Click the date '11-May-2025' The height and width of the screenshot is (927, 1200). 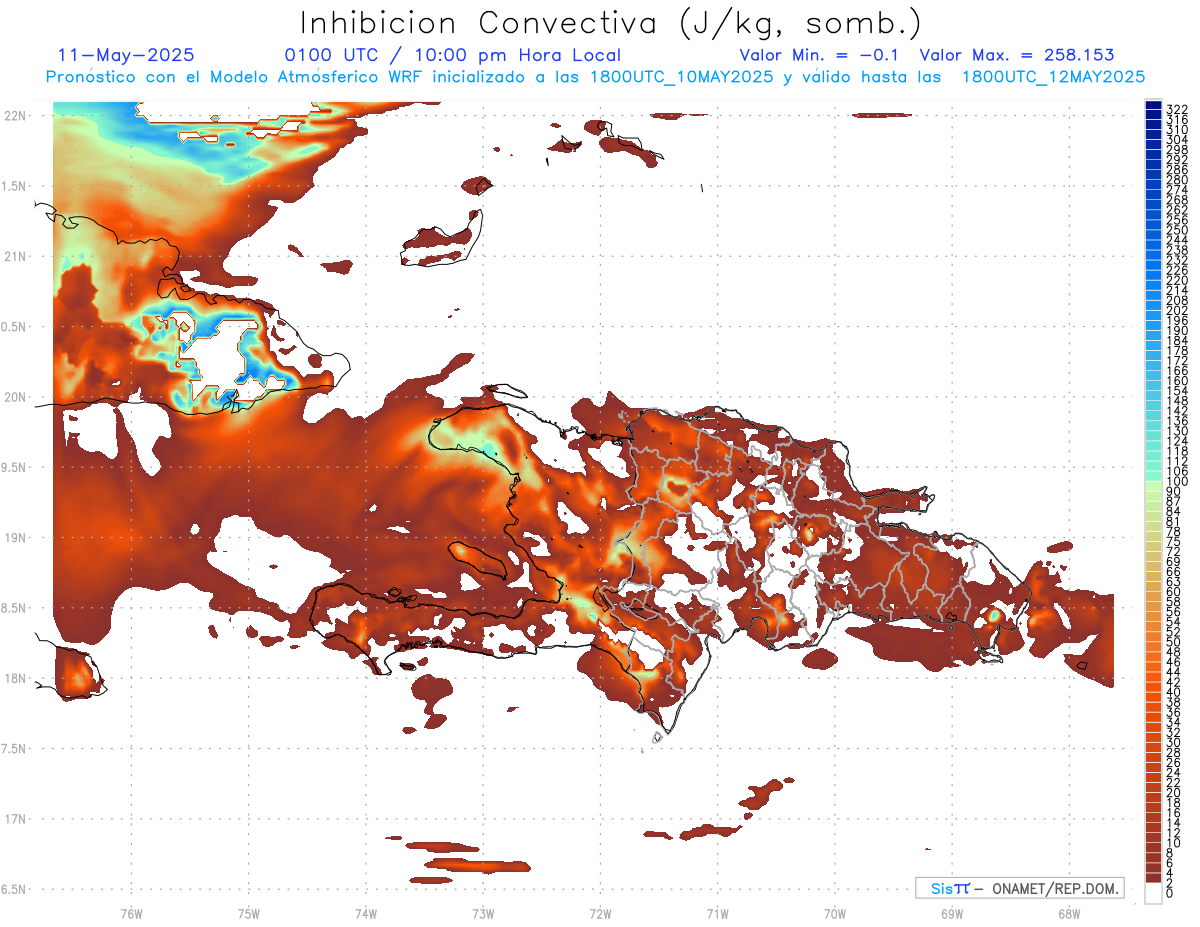(126, 55)
